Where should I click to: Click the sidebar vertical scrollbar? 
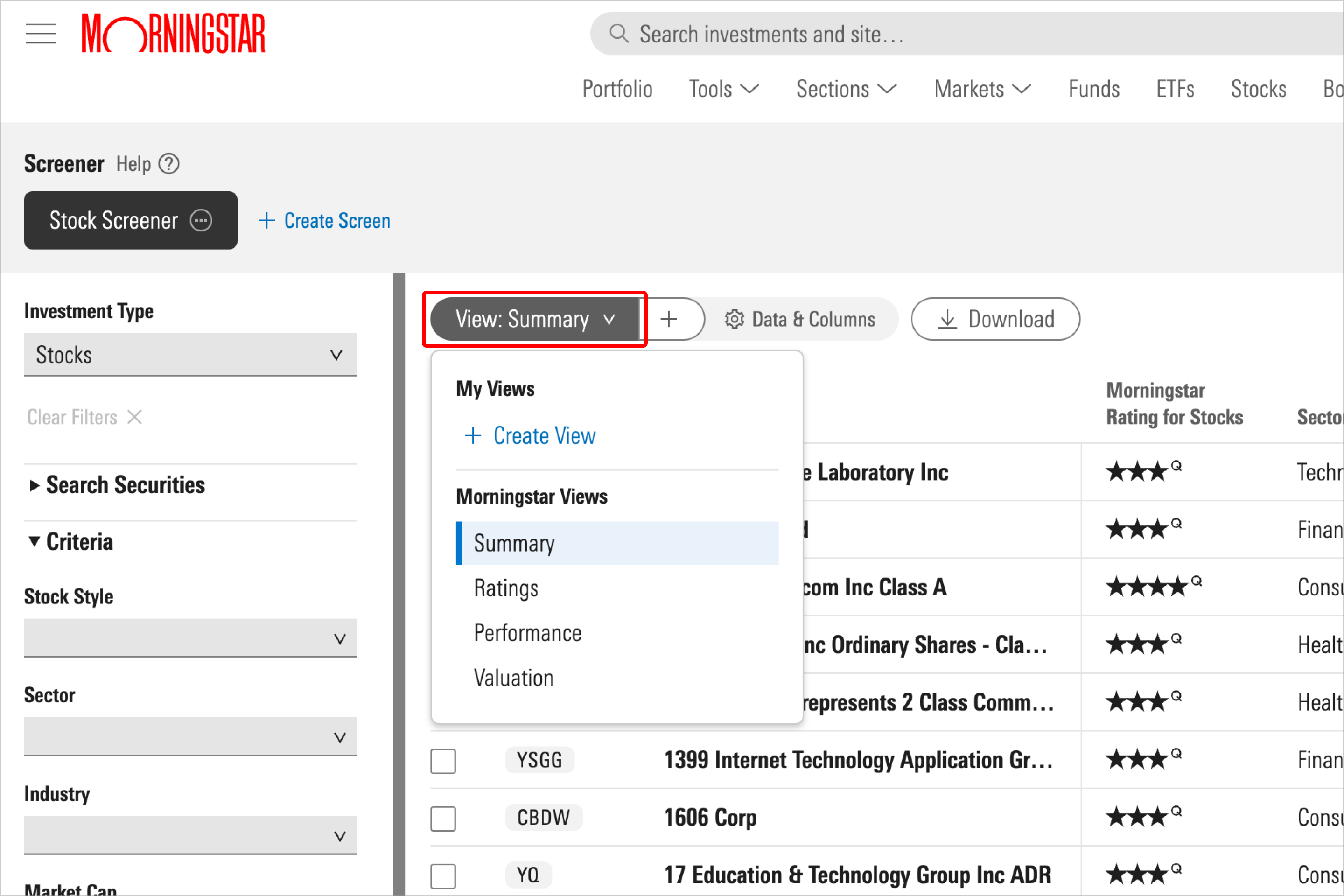click(x=399, y=585)
